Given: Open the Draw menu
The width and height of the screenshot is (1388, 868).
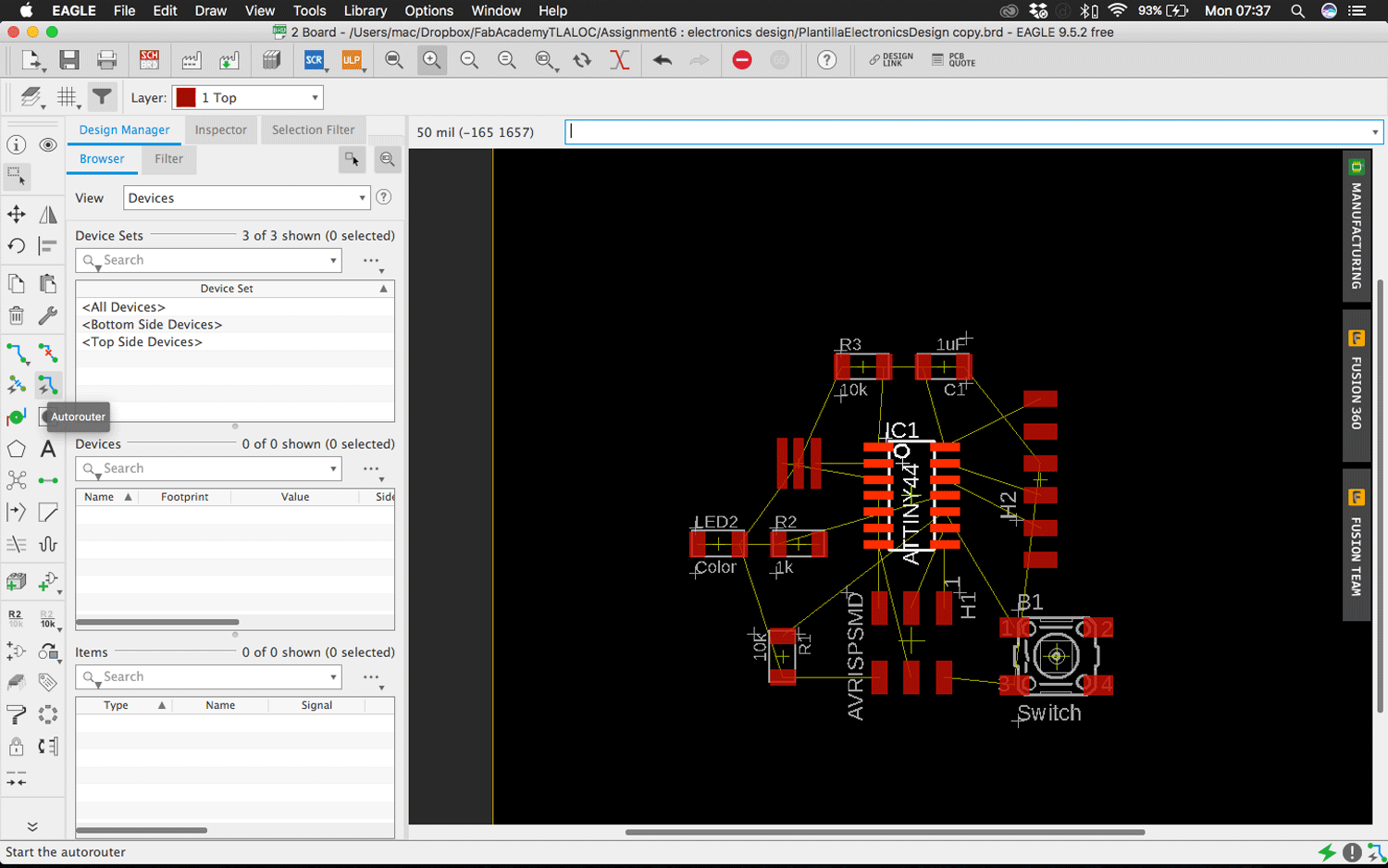Looking at the screenshot, I should point(211,11).
